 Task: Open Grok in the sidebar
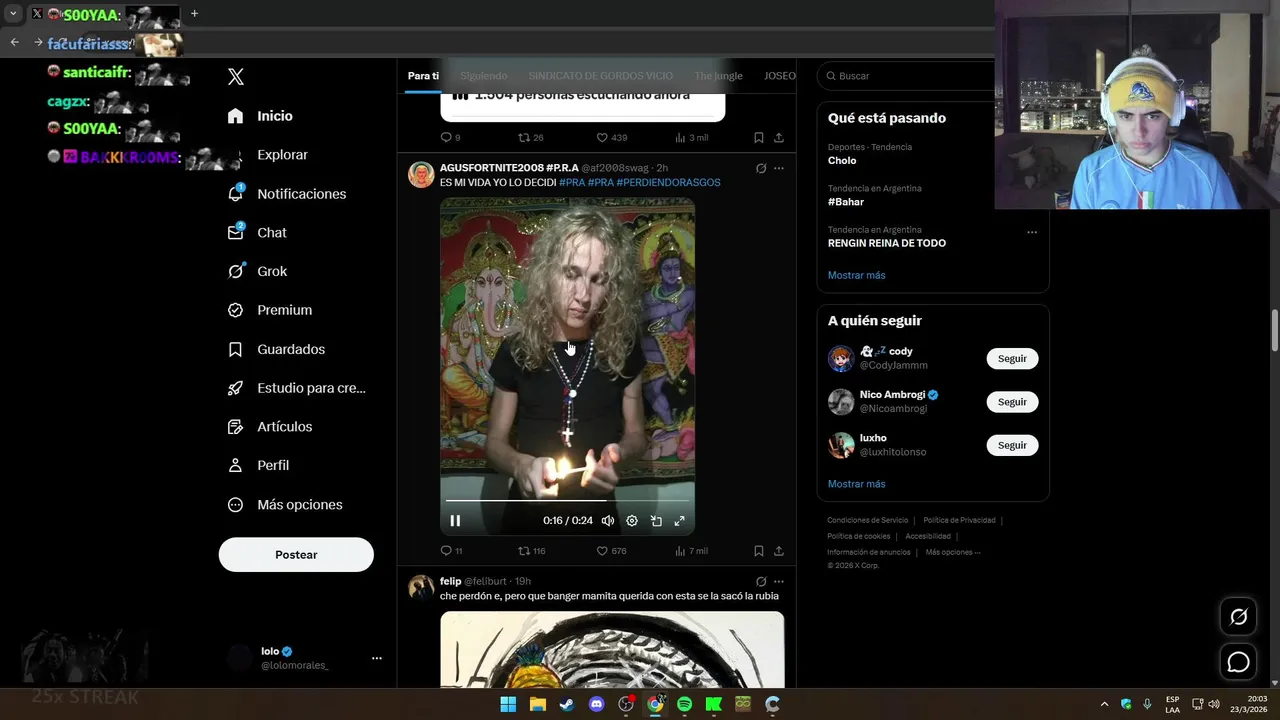click(257, 271)
